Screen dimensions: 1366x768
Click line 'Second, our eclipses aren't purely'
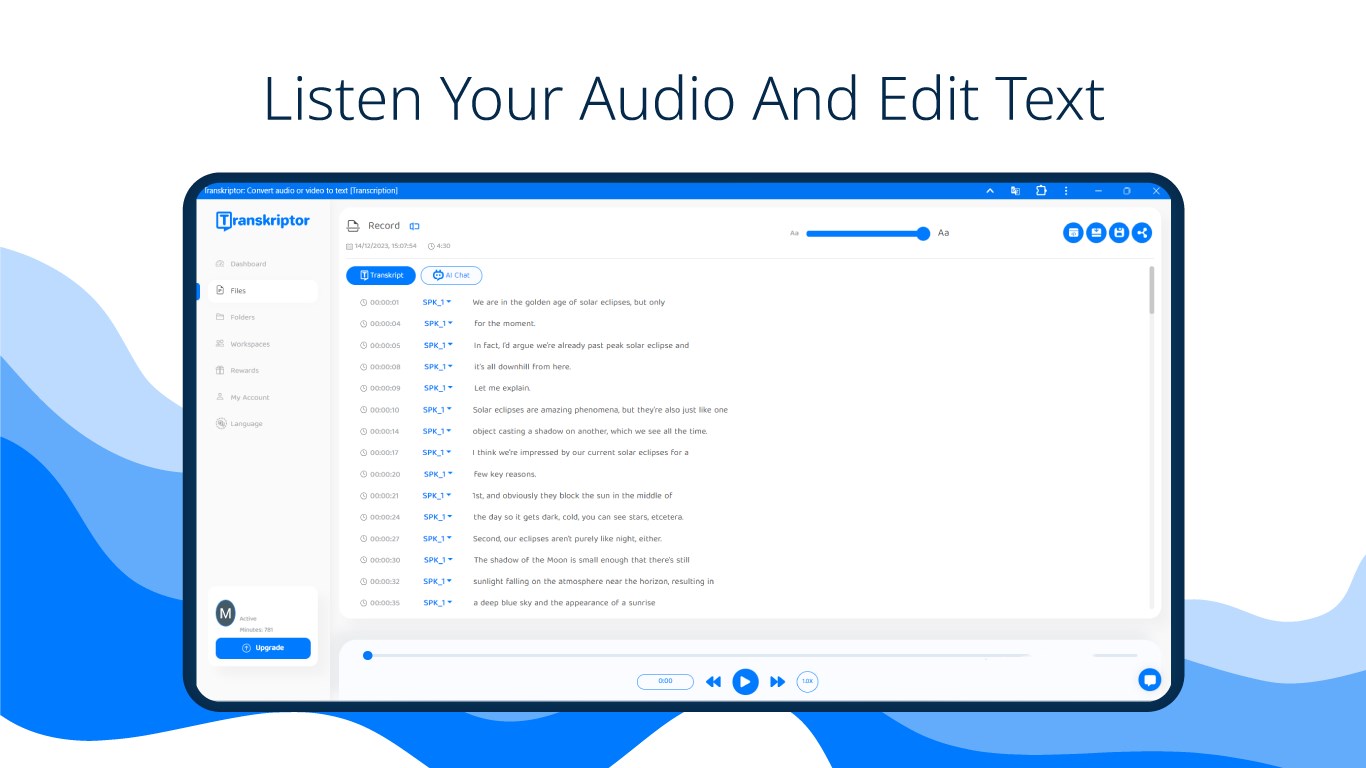[567, 539]
